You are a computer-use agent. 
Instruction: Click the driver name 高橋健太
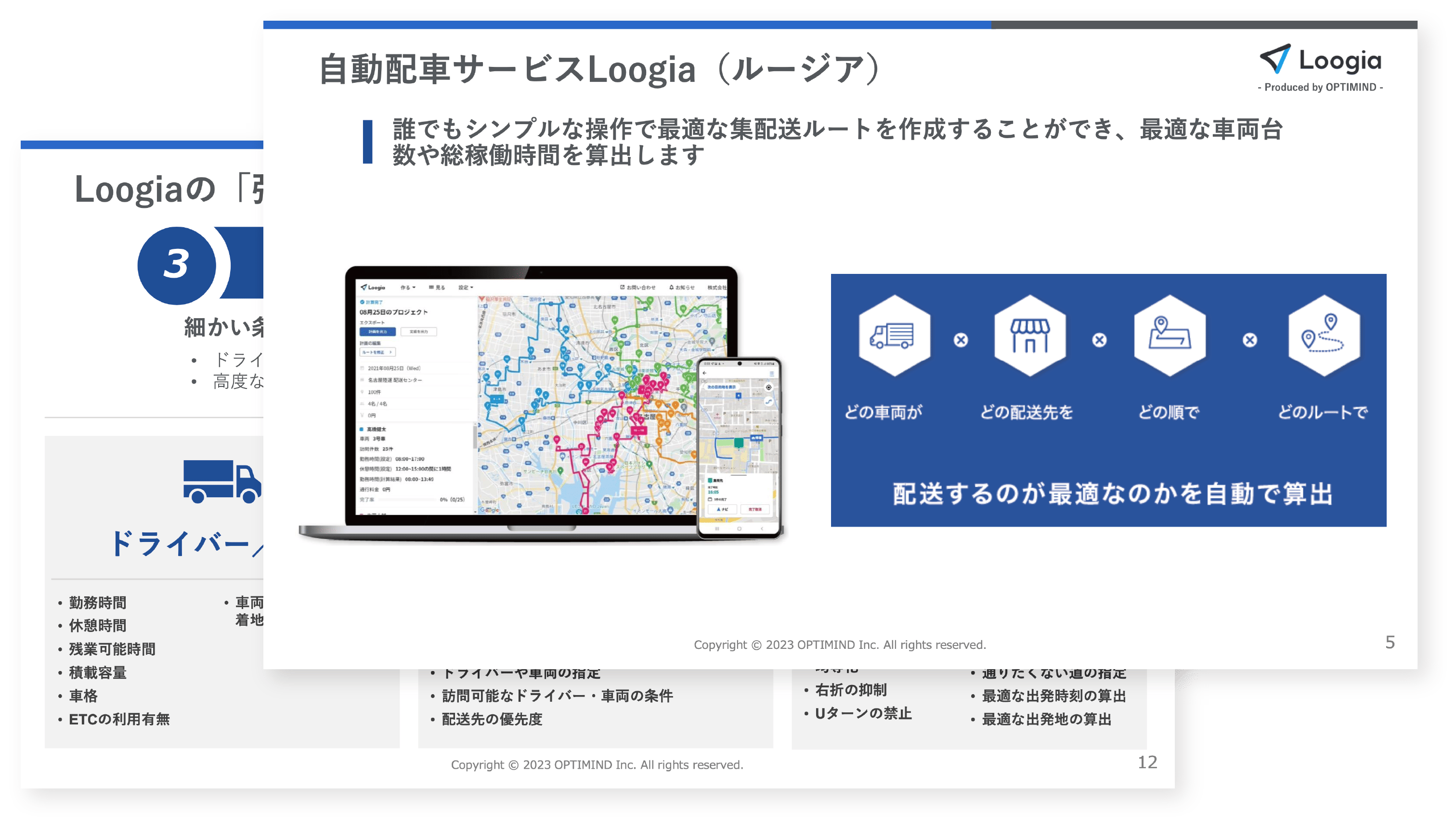376,429
